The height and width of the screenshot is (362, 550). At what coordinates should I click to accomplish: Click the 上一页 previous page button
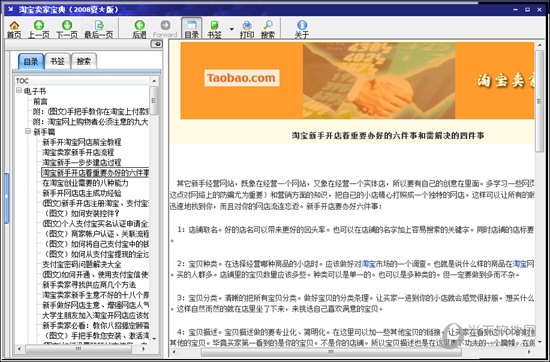[39, 29]
